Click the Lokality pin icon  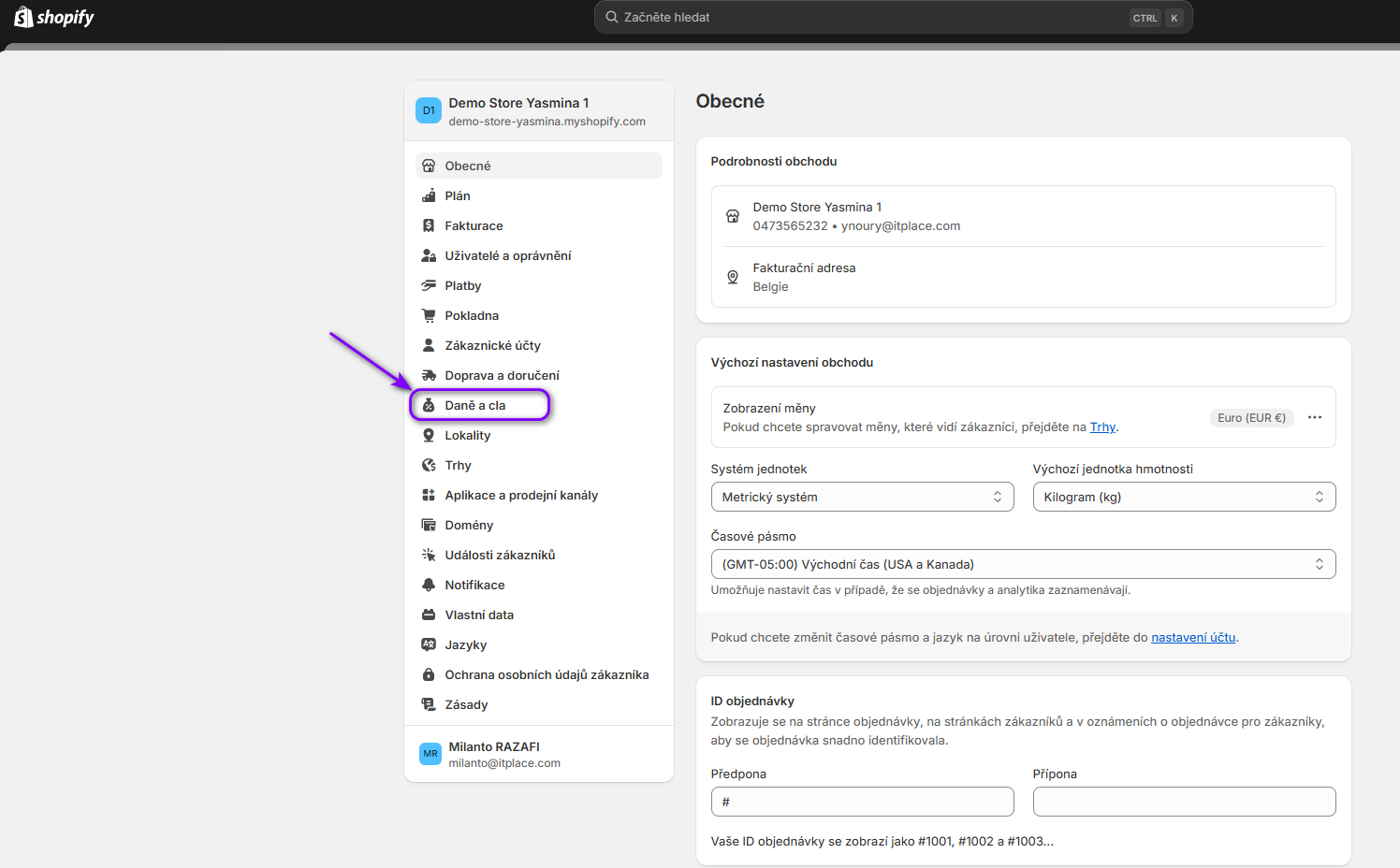pyautogui.click(x=429, y=435)
